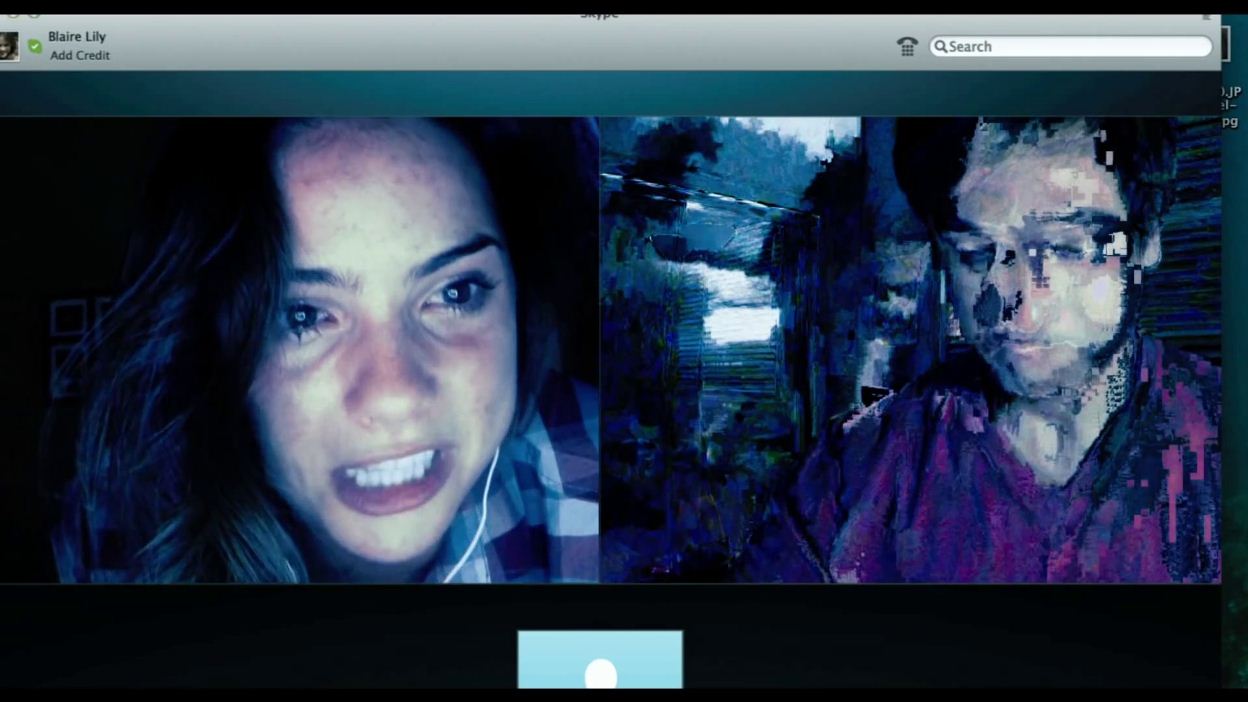Focus the Search text field
Image resolution: width=1248 pixels, height=702 pixels.
coord(1075,46)
